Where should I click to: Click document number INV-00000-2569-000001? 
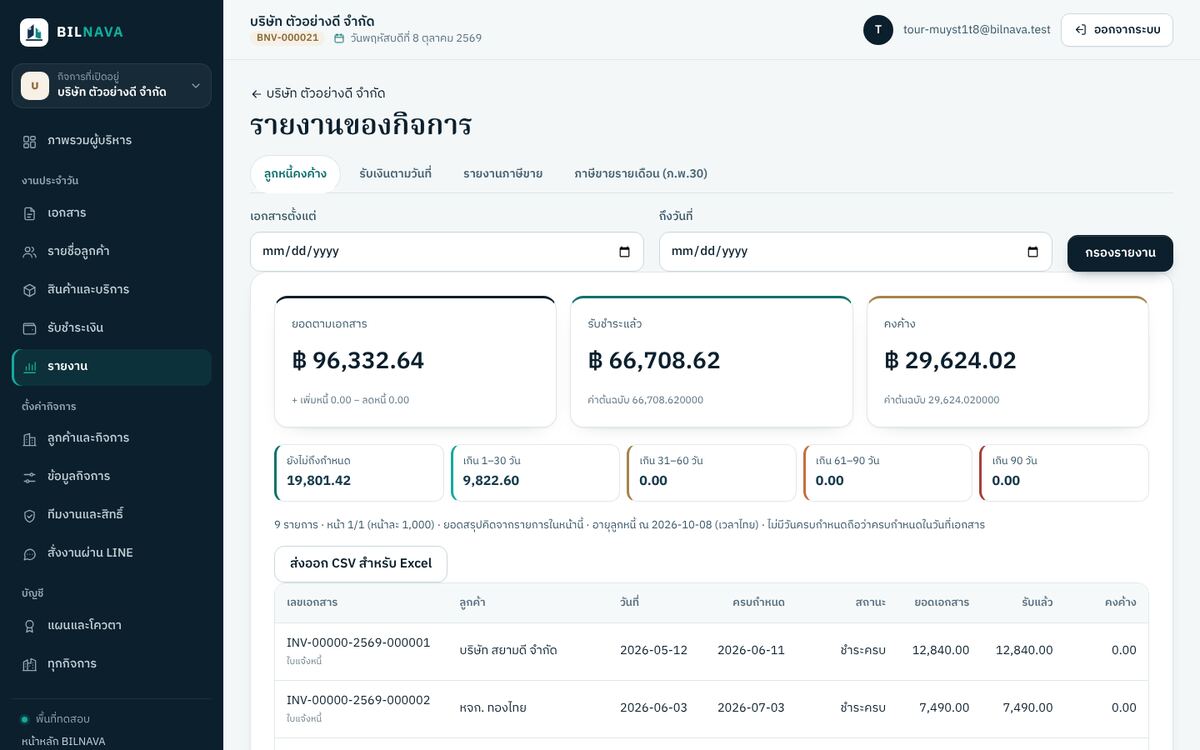pos(358,642)
